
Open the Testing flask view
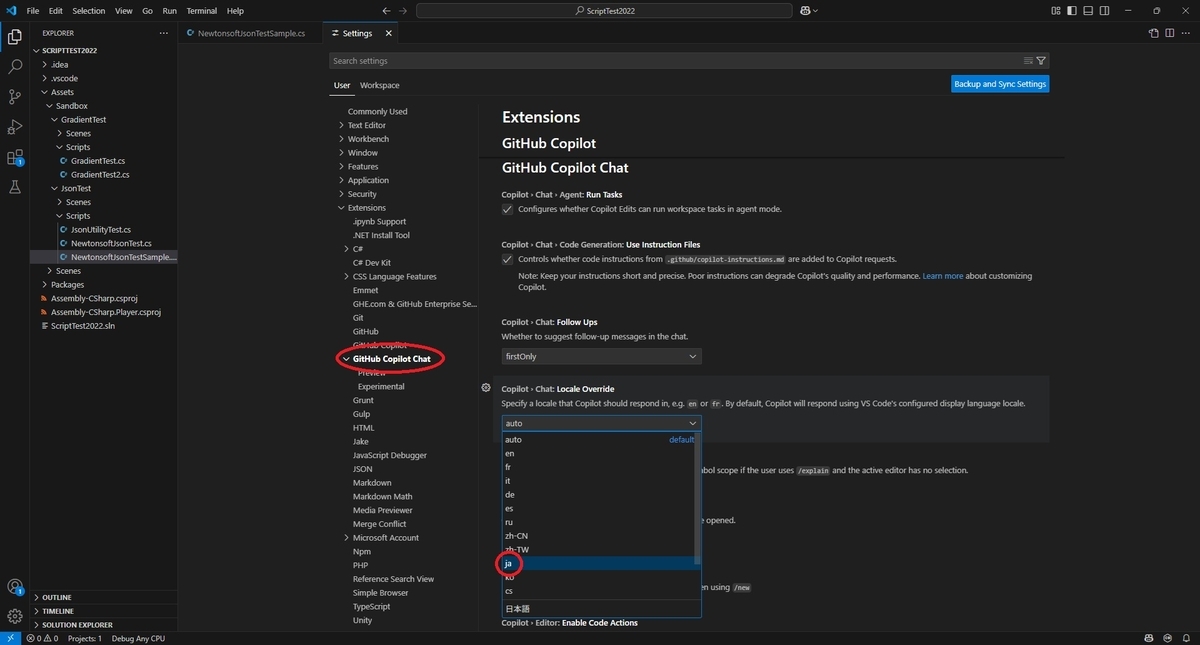(15, 187)
